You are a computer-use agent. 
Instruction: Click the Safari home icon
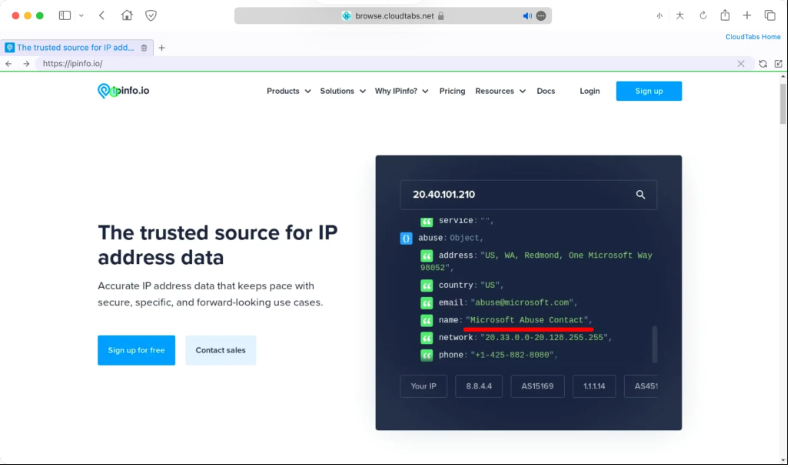126,16
